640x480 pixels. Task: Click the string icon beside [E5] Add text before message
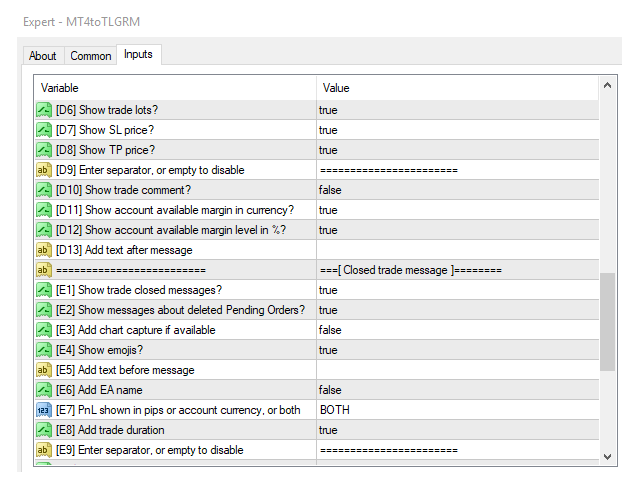[x=44, y=370]
